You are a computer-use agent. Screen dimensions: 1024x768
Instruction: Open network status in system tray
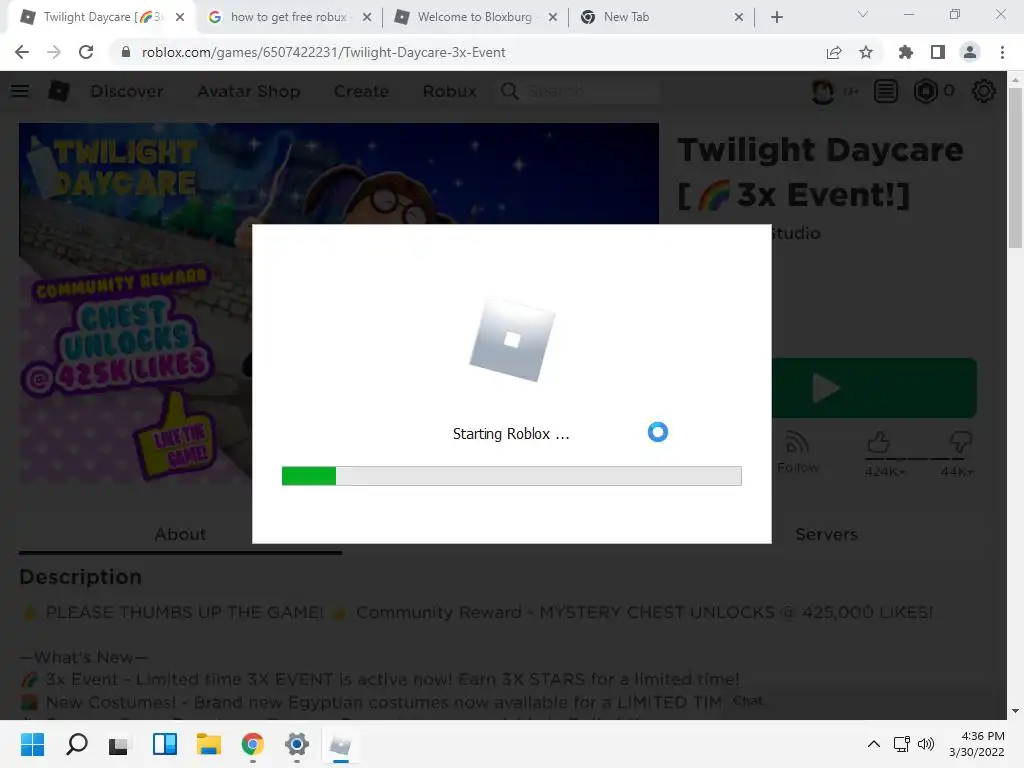click(x=902, y=744)
